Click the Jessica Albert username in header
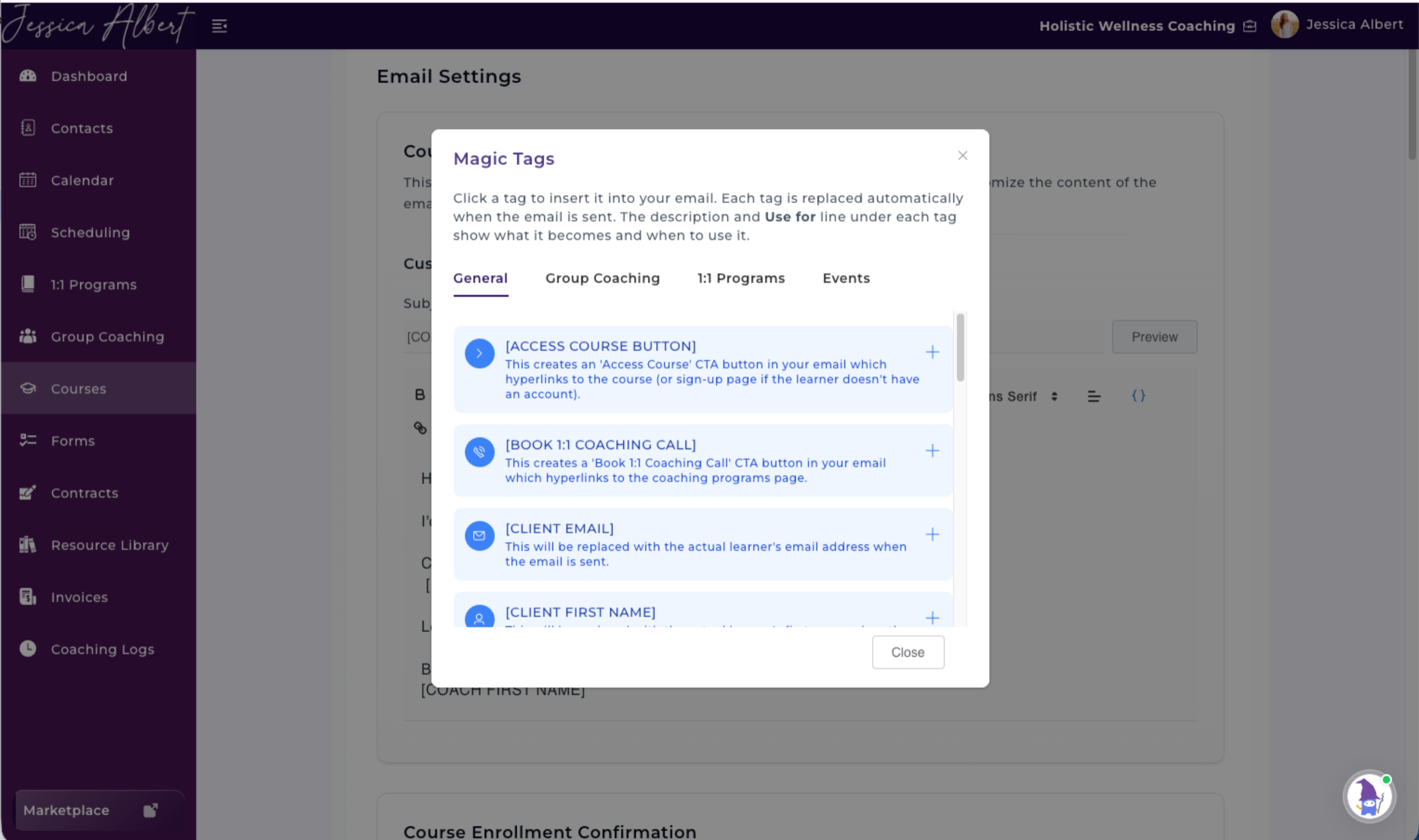 tap(1355, 24)
